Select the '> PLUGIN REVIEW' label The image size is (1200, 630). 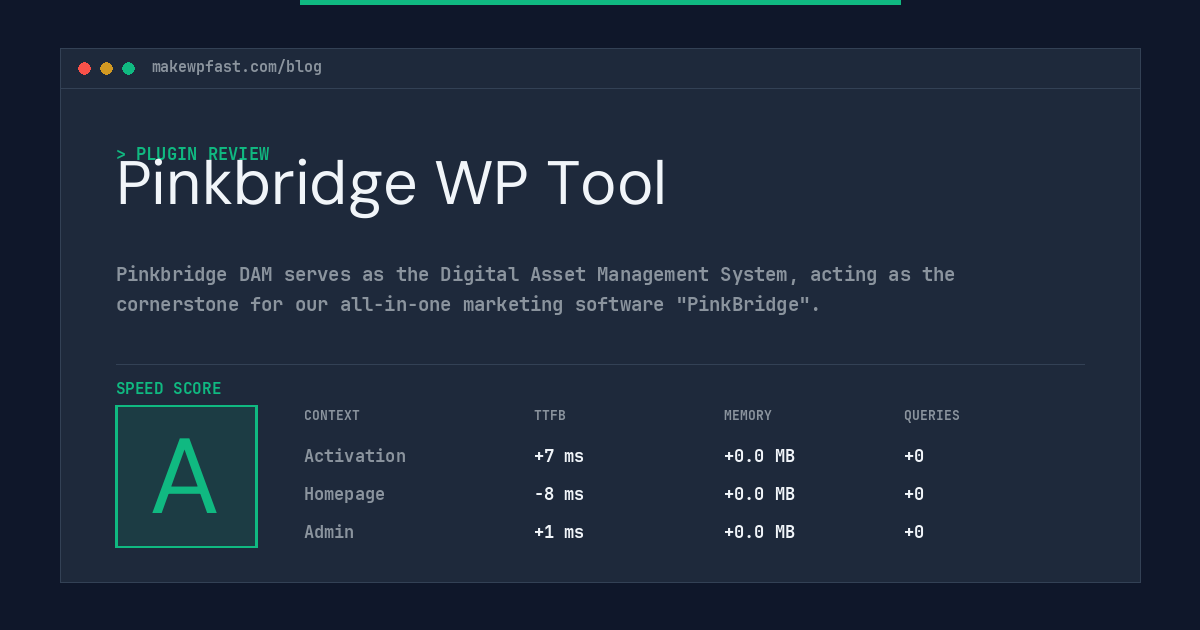pyautogui.click(x=193, y=154)
